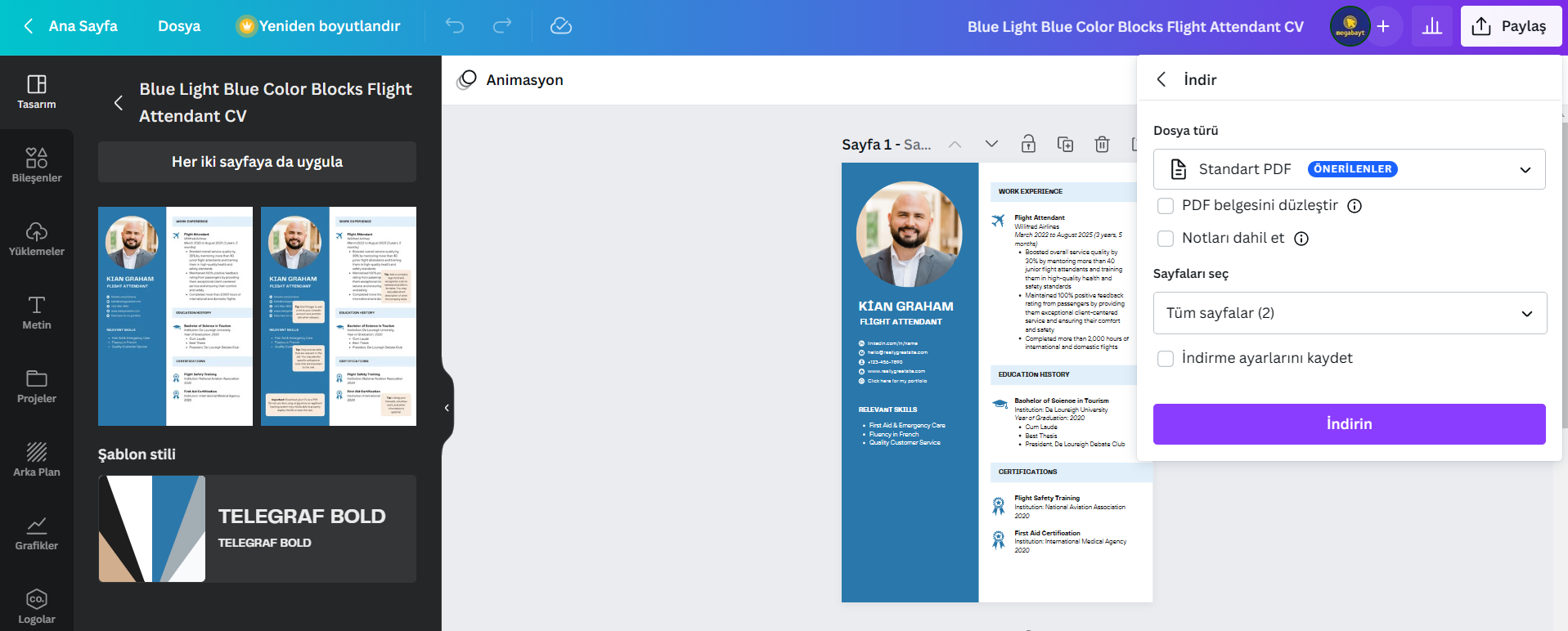Enable PDF belgesini düzleştir checkbox
The image size is (1568, 631).
(1166, 206)
